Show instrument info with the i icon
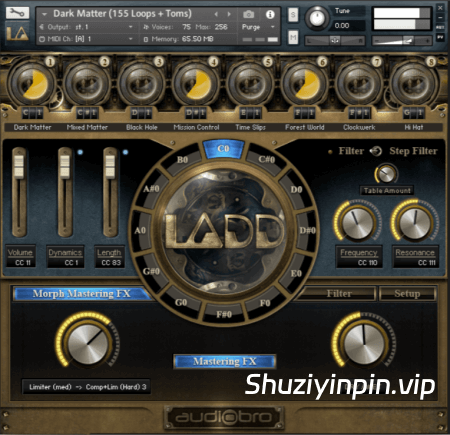Image resolution: width=450 pixels, height=435 pixels. (270, 14)
